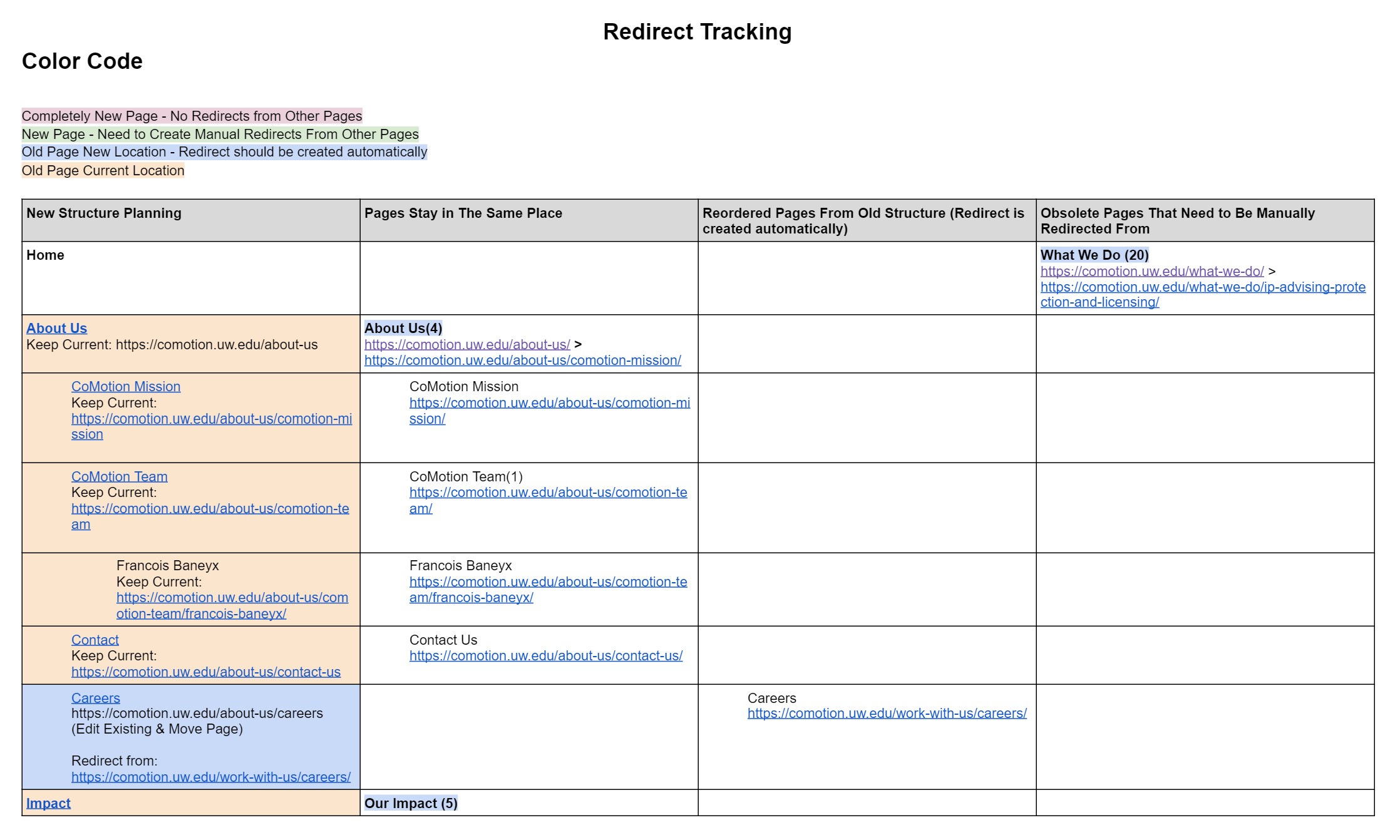
Task: Select the Color Code heading
Action: pyautogui.click(x=82, y=61)
